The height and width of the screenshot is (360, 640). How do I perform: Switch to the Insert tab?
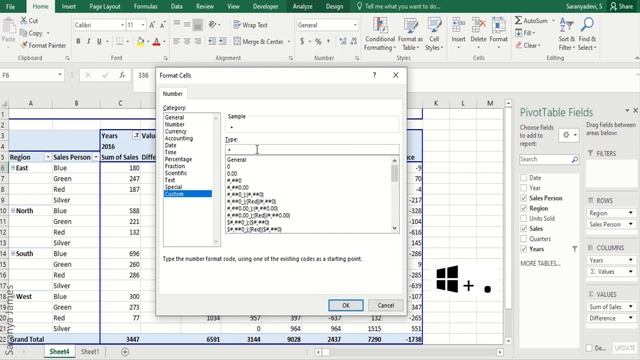pos(69,7)
